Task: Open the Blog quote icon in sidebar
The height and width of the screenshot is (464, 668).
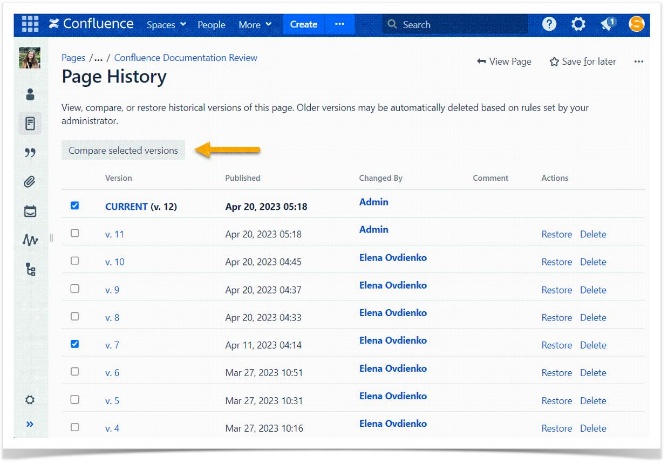Action: [30, 153]
